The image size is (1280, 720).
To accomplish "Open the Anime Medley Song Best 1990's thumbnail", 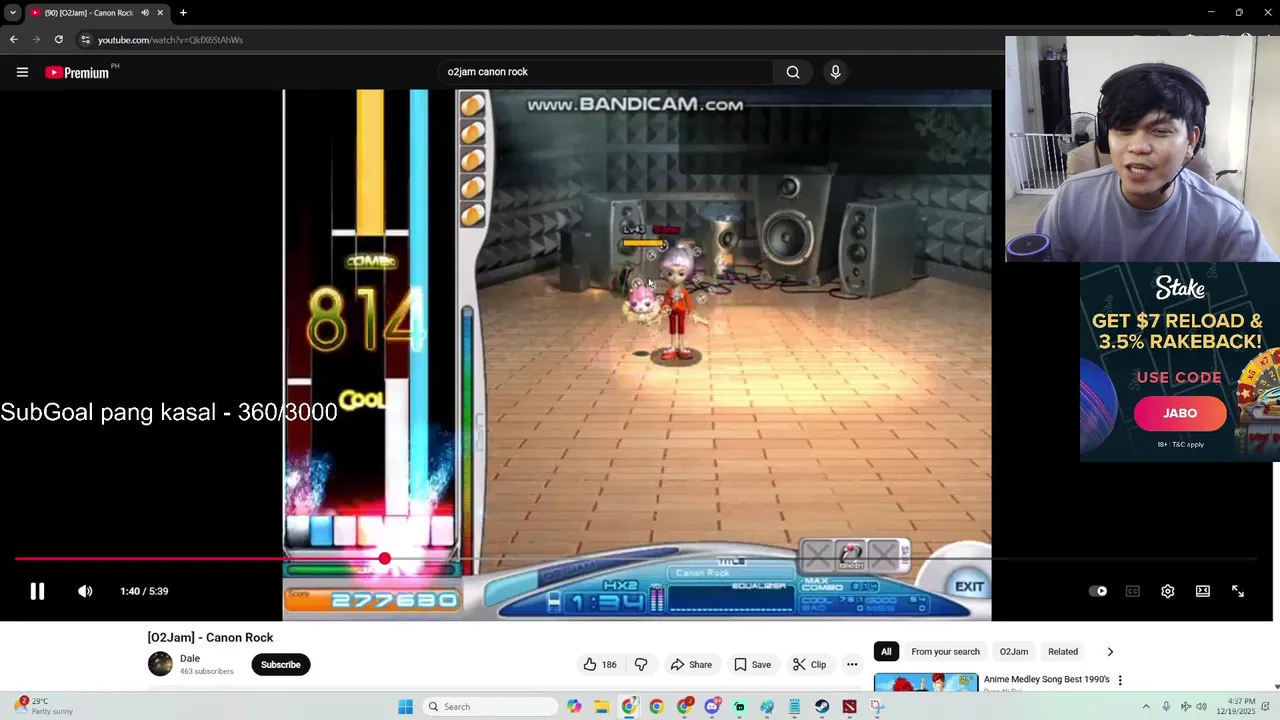I will [926, 683].
